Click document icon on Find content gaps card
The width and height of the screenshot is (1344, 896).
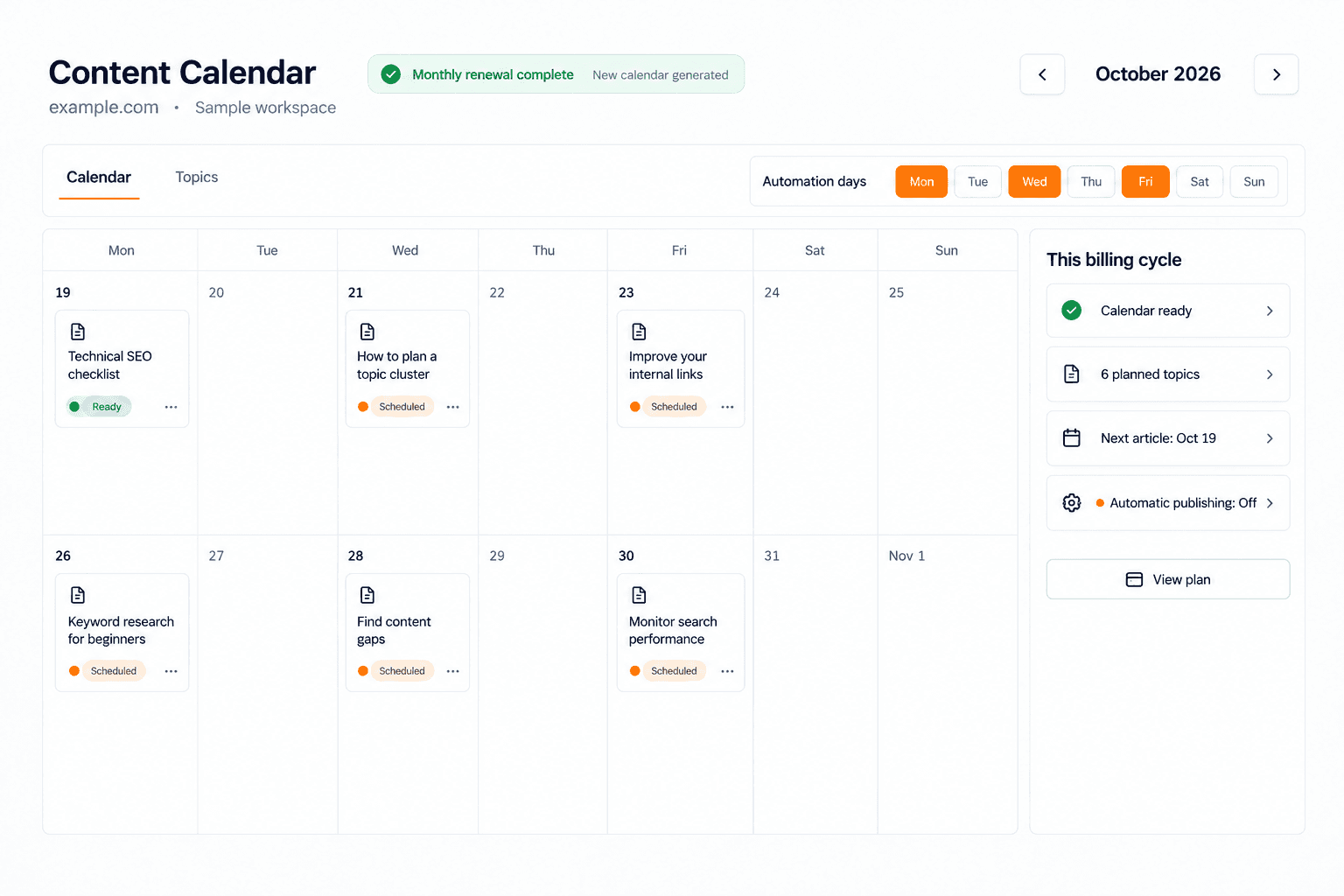coord(367,595)
